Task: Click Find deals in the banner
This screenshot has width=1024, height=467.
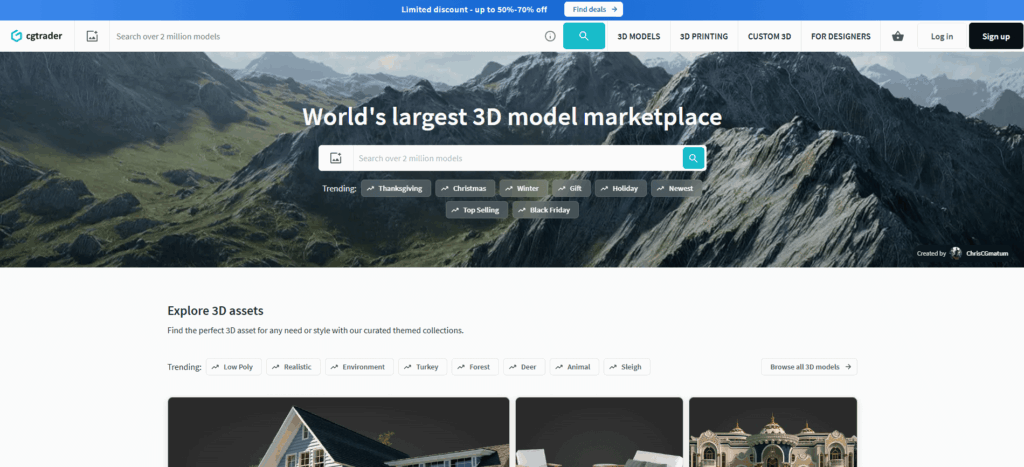Action: click(x=594, y=10)
